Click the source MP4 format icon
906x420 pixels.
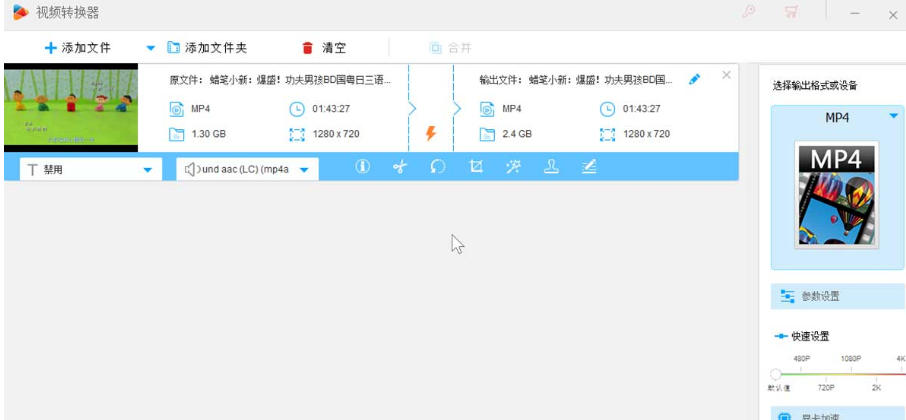[x=176, y=109]
